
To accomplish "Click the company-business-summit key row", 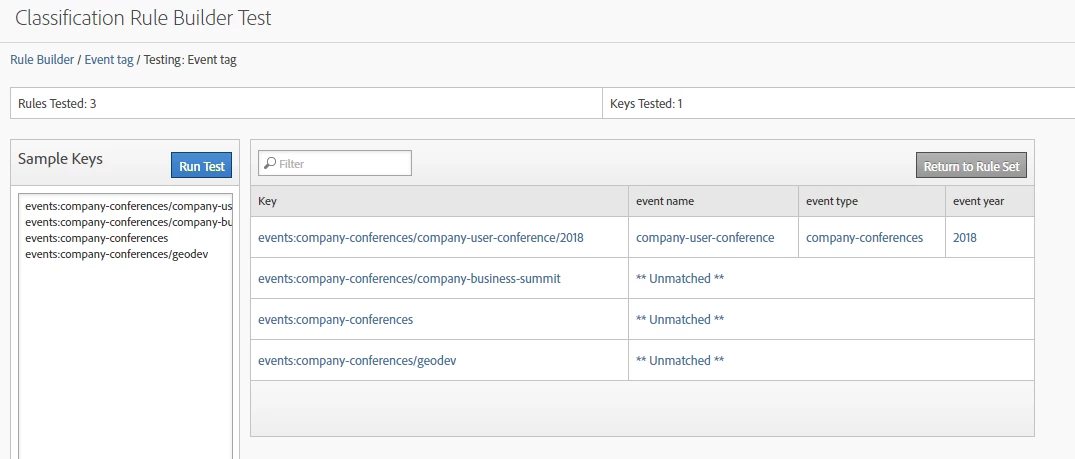I will 409,279.
